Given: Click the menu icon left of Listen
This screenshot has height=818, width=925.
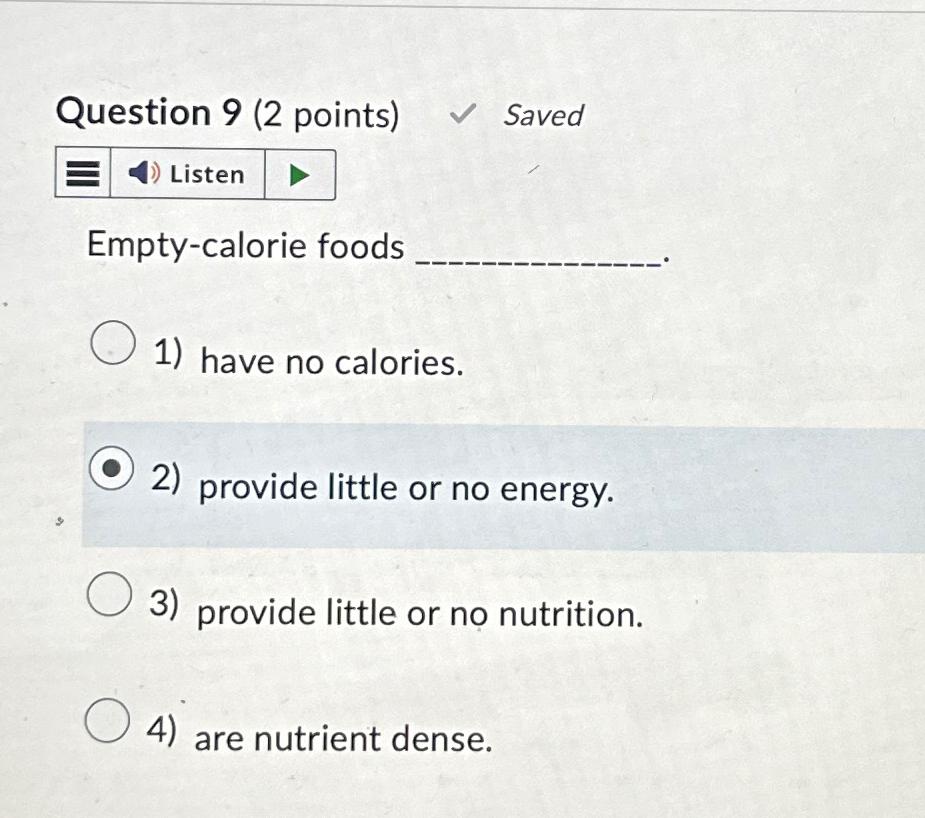Looking at the screenshot, I should click(82, 173).
